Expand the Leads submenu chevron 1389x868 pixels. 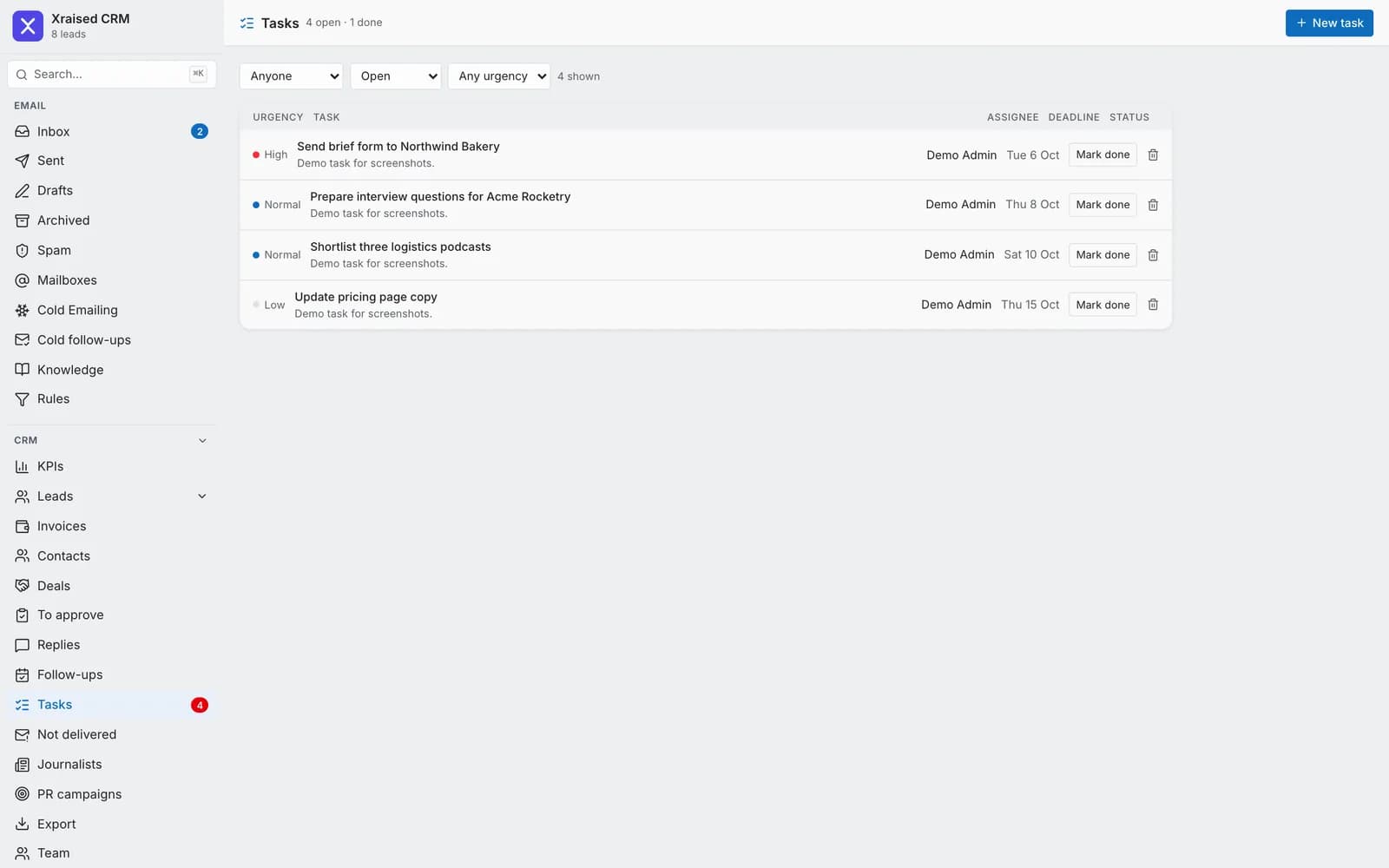point(202,496)
